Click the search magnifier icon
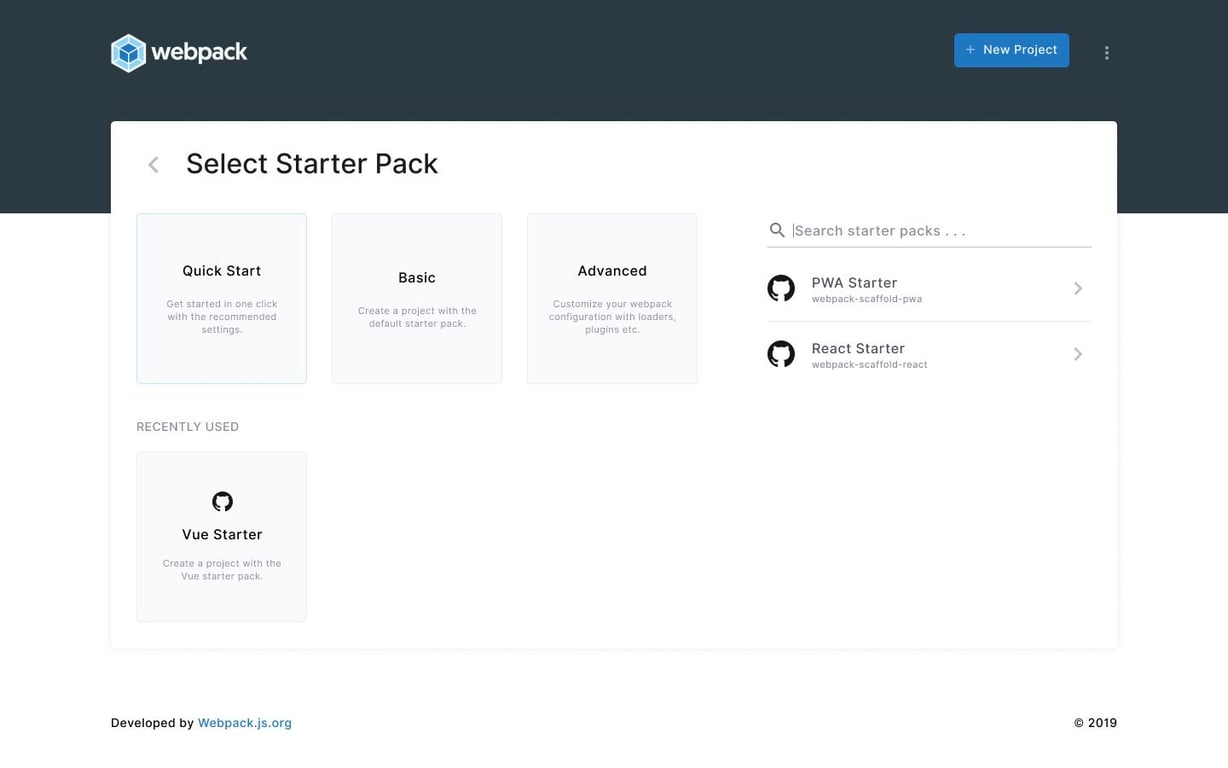This screenshot has height=768, width=1228. [x=777, y=230]
